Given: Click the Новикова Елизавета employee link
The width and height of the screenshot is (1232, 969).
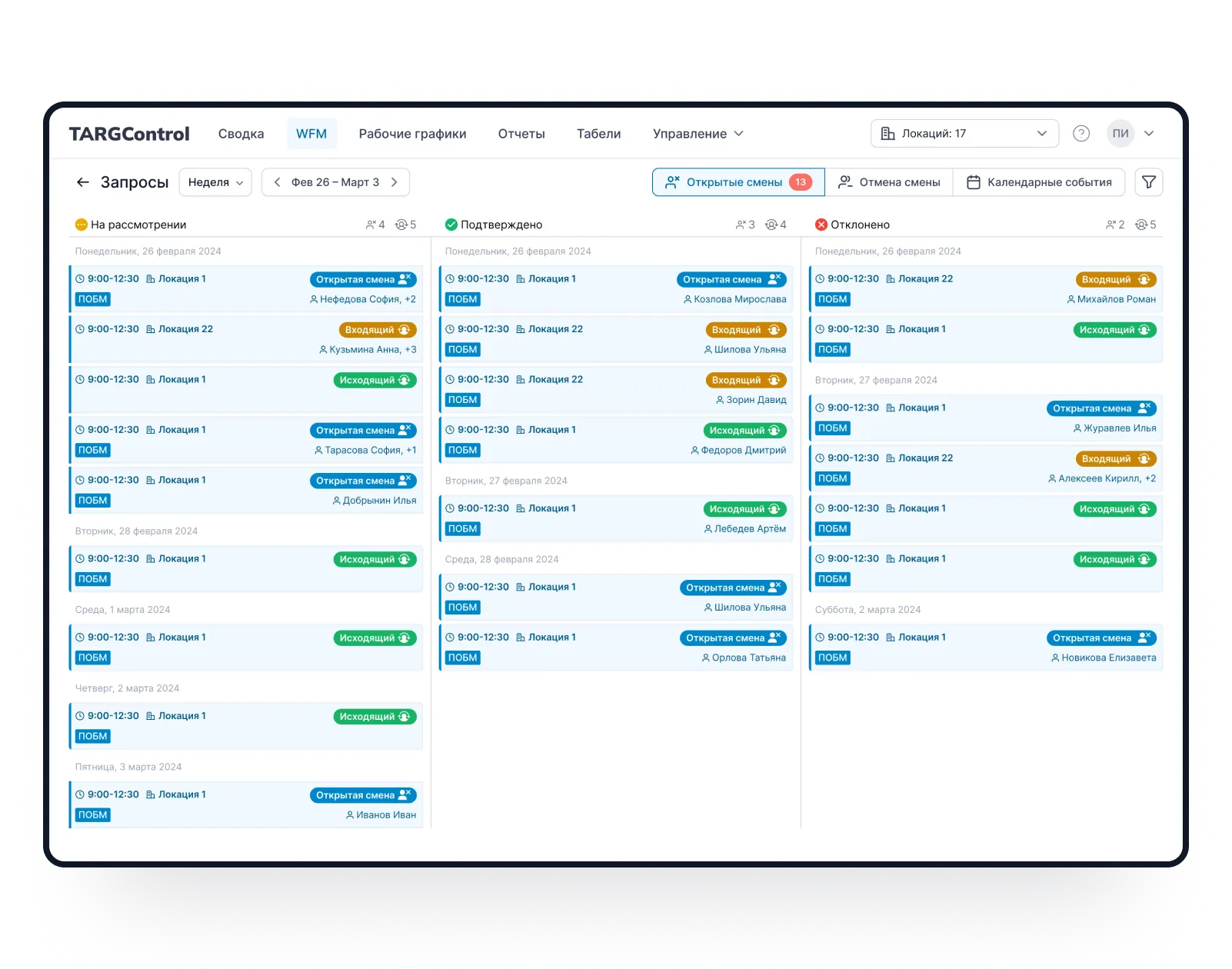Looking at the screenshot, I should 1108,658.
